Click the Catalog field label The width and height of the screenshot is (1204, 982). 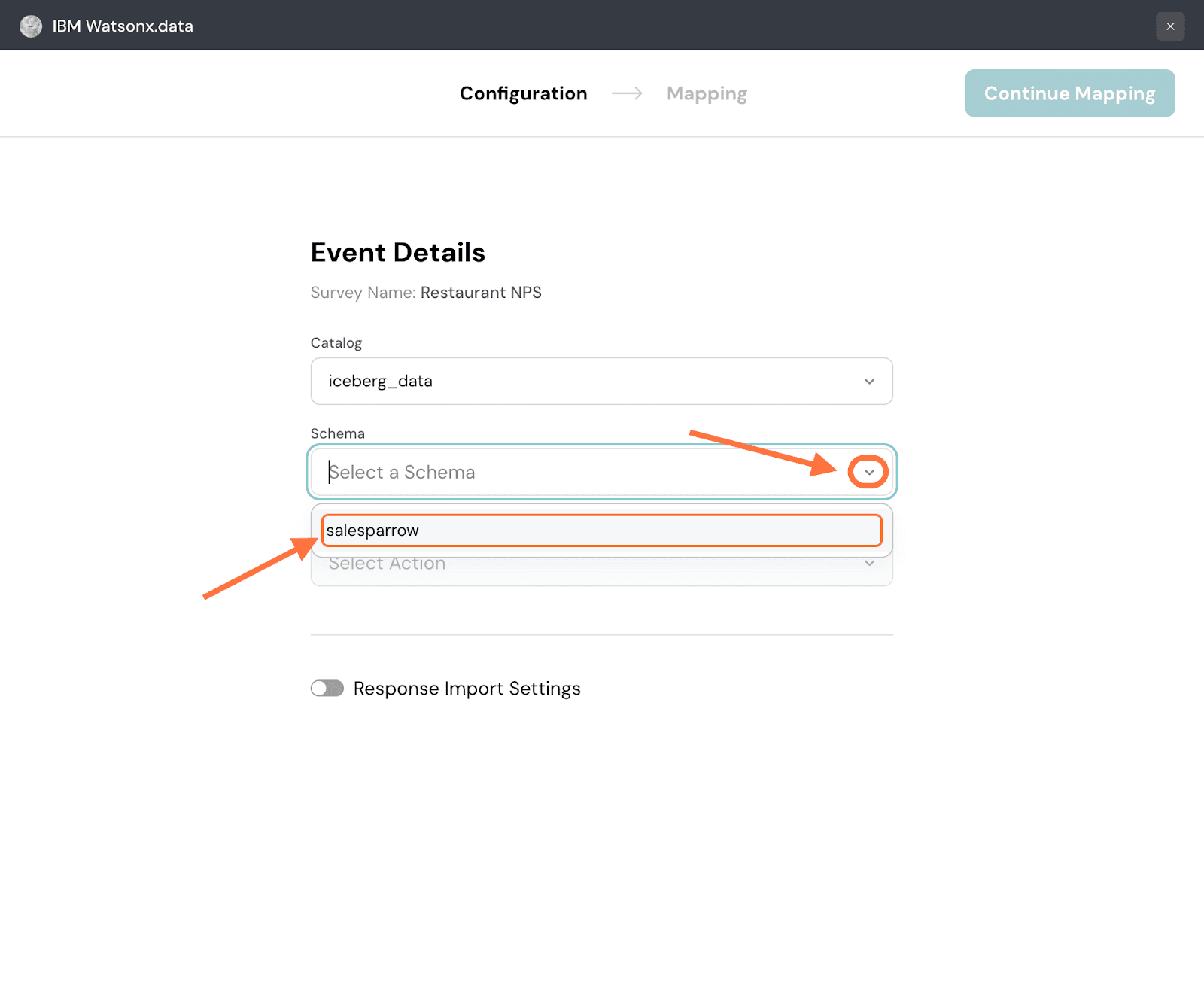click(336, 343)
